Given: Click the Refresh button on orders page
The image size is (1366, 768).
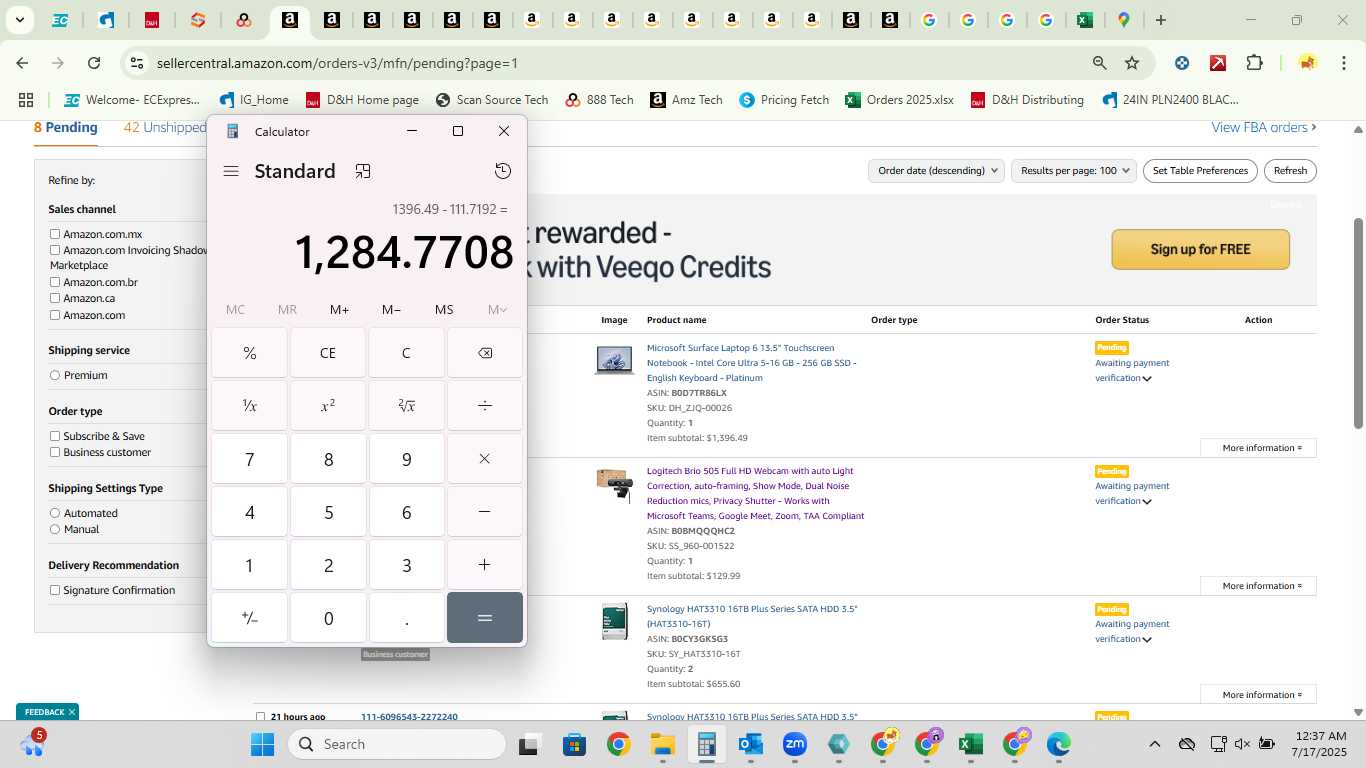Looking at the screenshot, I should click(1290, 171).
